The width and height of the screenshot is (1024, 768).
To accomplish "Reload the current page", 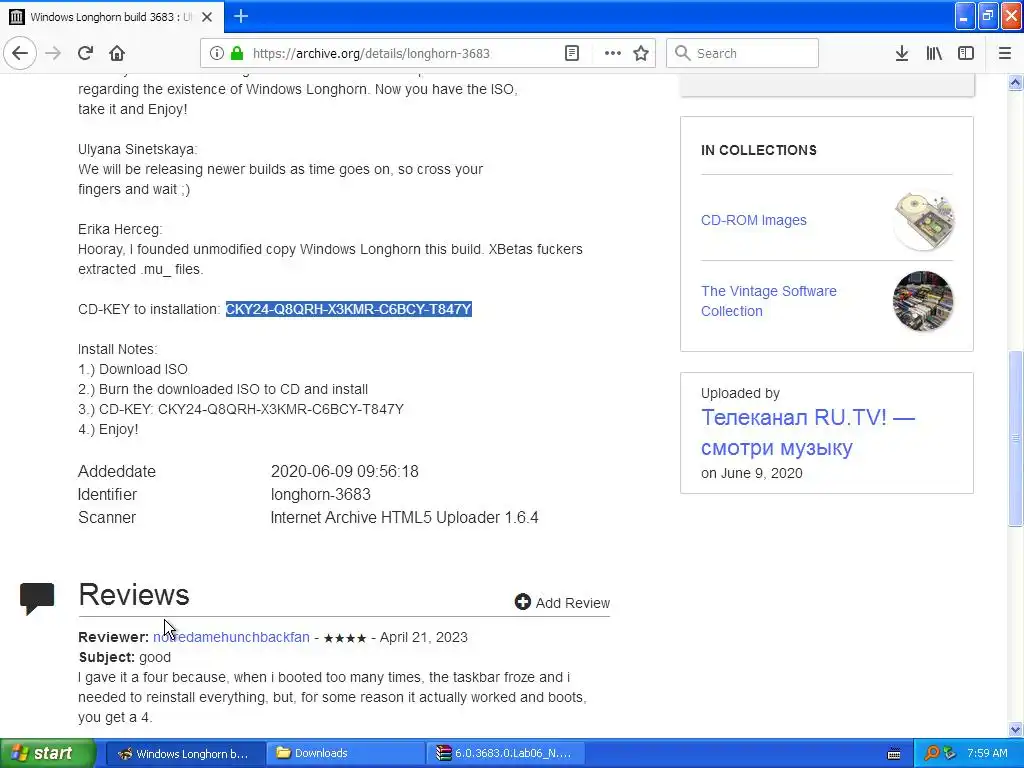I will [x=85, y=53].
